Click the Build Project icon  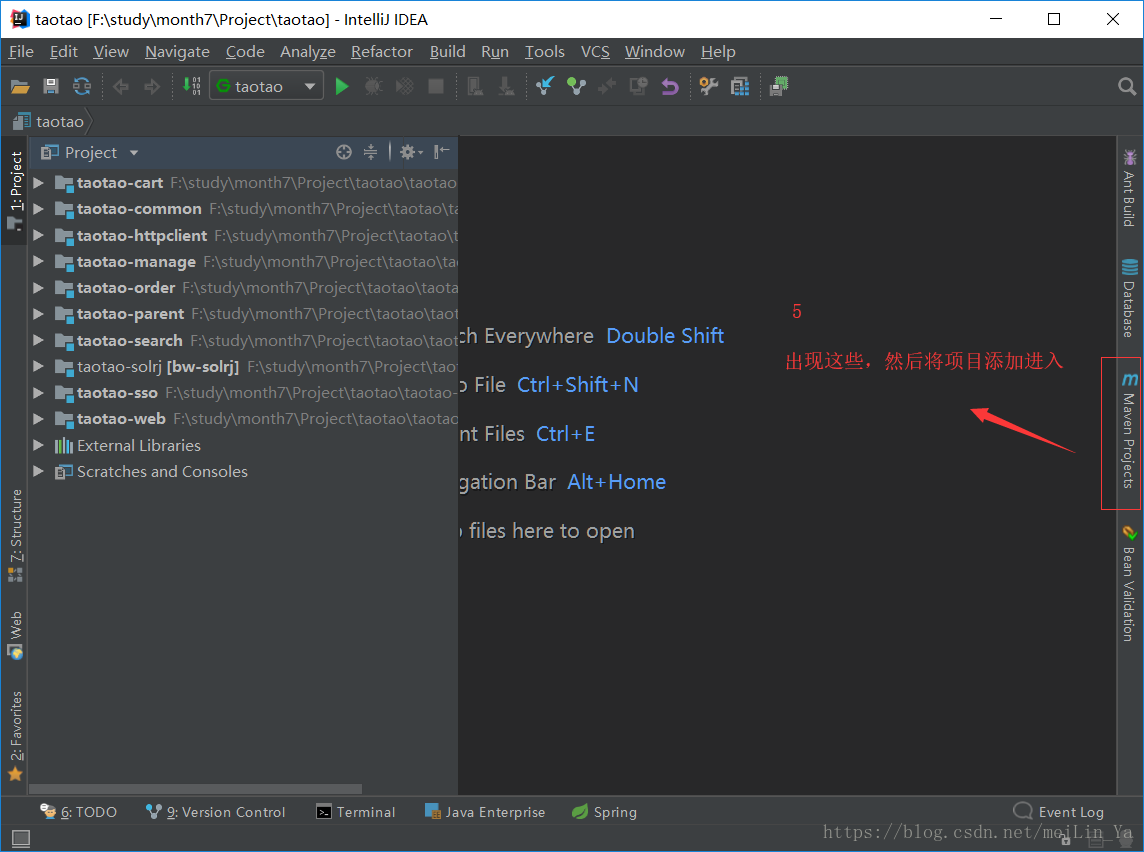(x=192, y=87)
